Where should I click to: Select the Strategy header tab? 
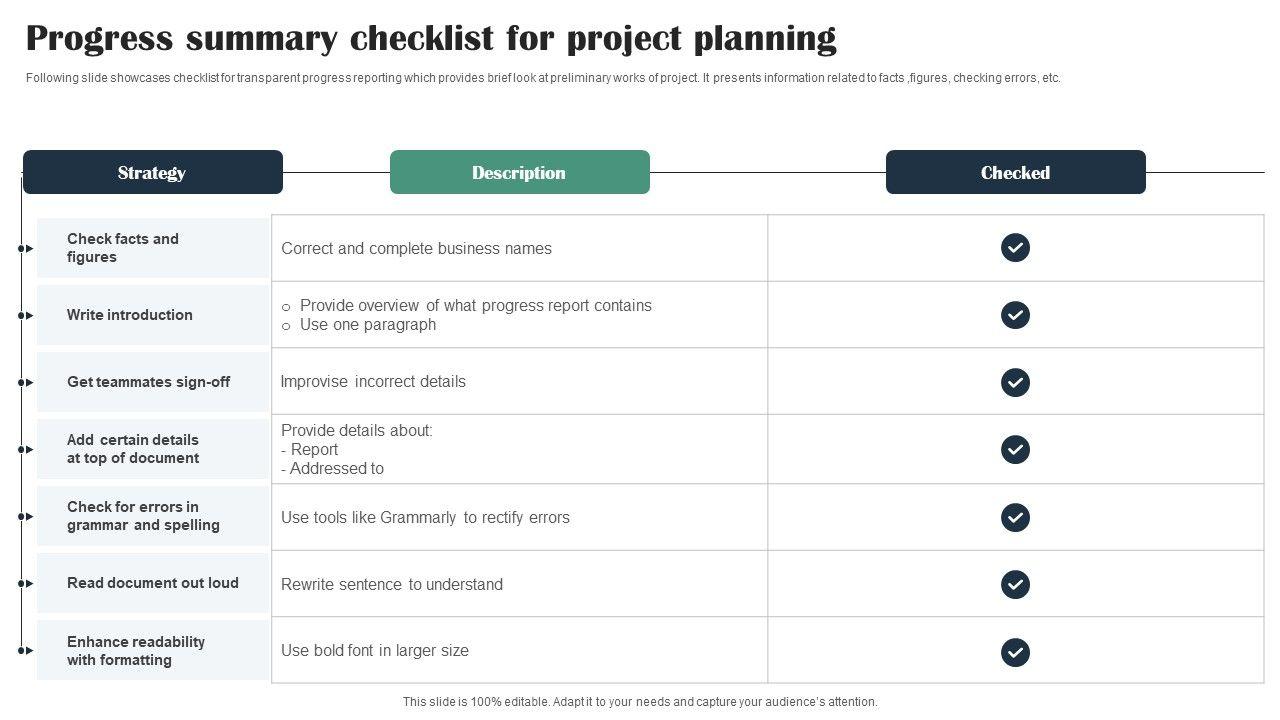(153, 172)
